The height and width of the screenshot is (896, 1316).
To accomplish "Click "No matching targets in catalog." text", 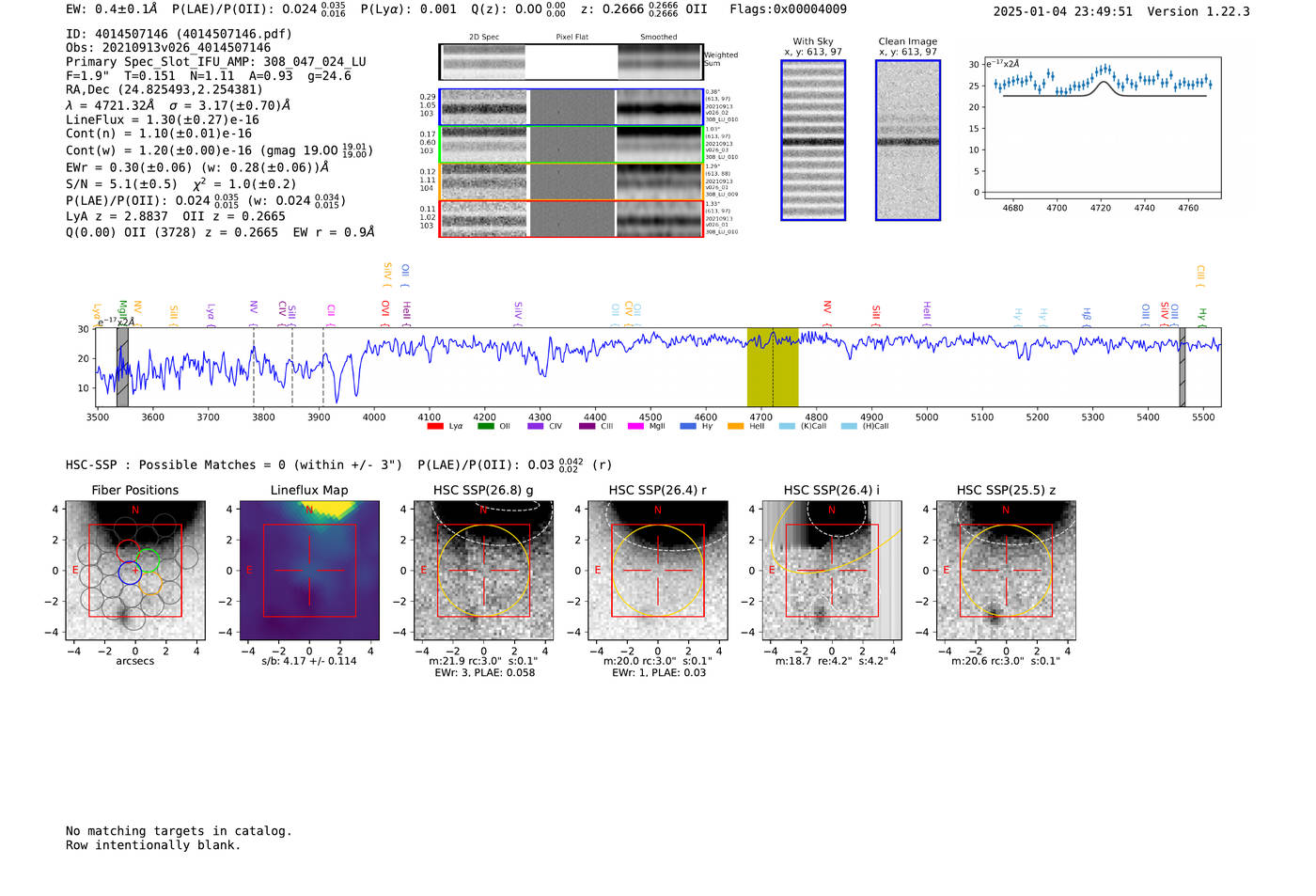I will click(179, 831).
